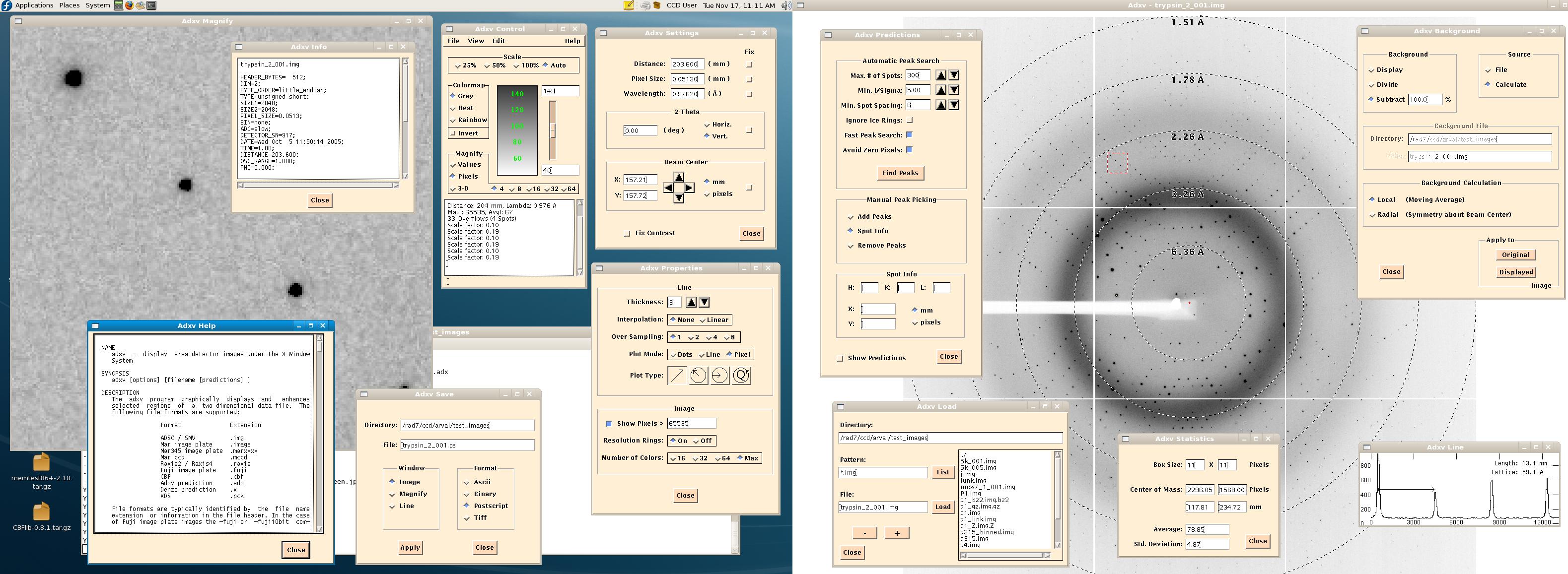Launch Firefox from top panel
This screenshot has height=574, width=1568.
(129, 5)
